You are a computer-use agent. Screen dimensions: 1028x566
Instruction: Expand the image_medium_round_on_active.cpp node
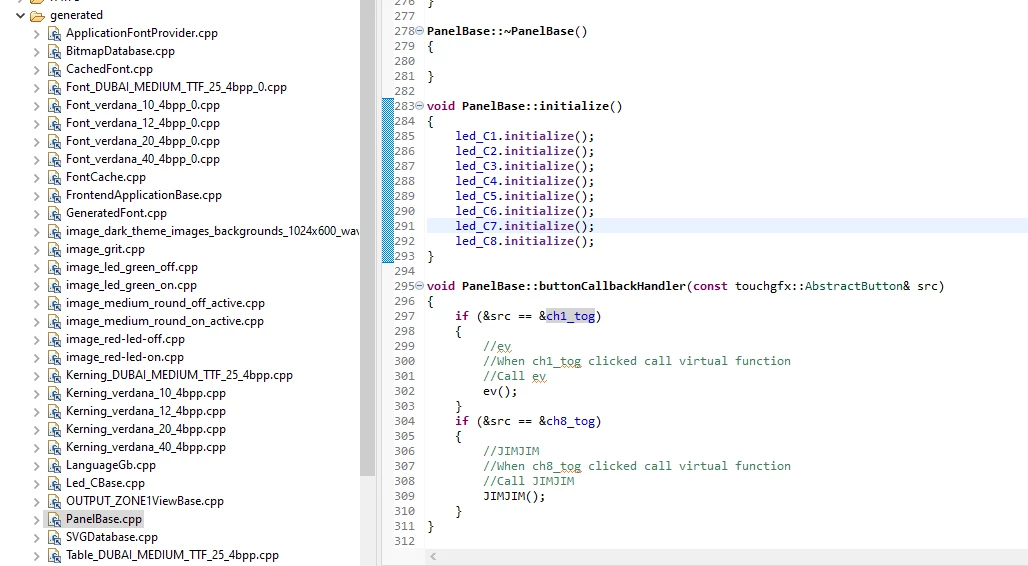point(36,321)
